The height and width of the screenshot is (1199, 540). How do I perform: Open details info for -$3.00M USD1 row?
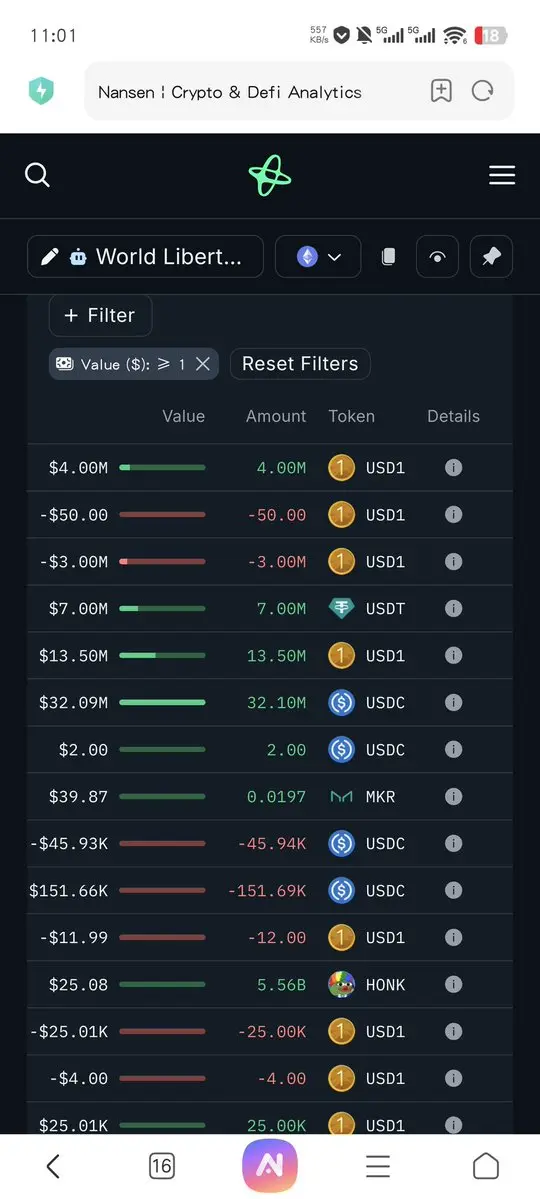(454, 561)
